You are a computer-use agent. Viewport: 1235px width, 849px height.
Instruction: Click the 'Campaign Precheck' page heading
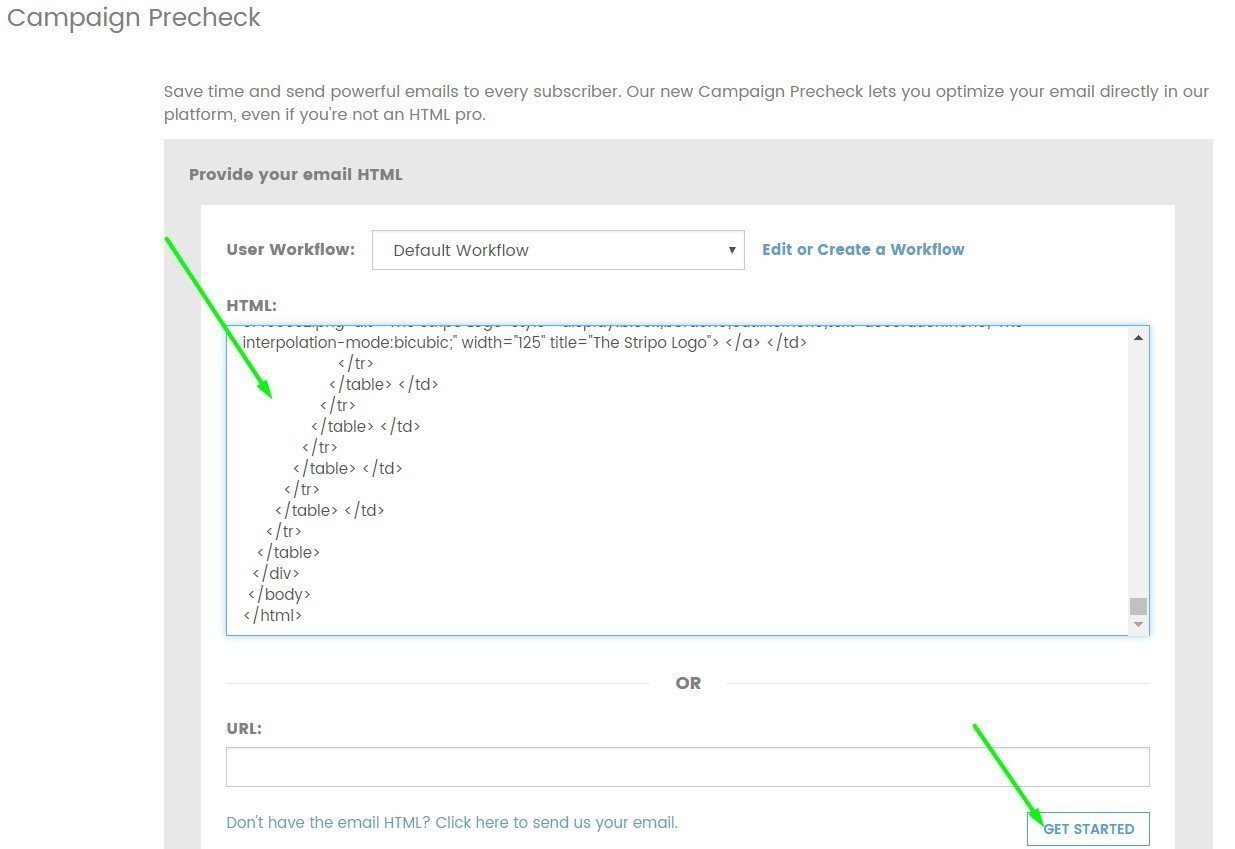pos(133,18)
